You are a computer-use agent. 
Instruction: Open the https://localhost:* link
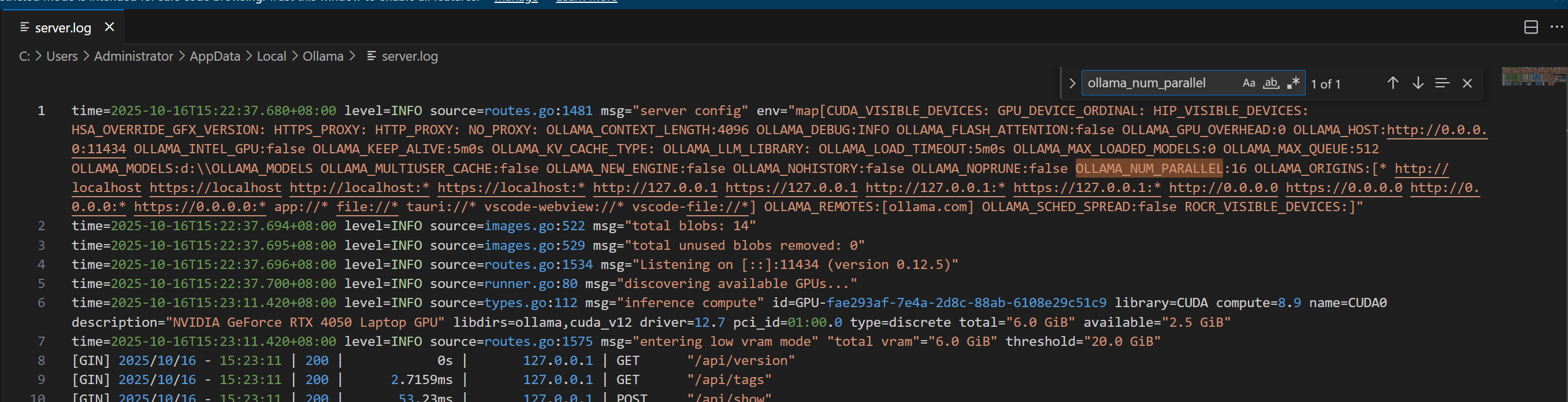pyautogui.click(x=511, y=187)
